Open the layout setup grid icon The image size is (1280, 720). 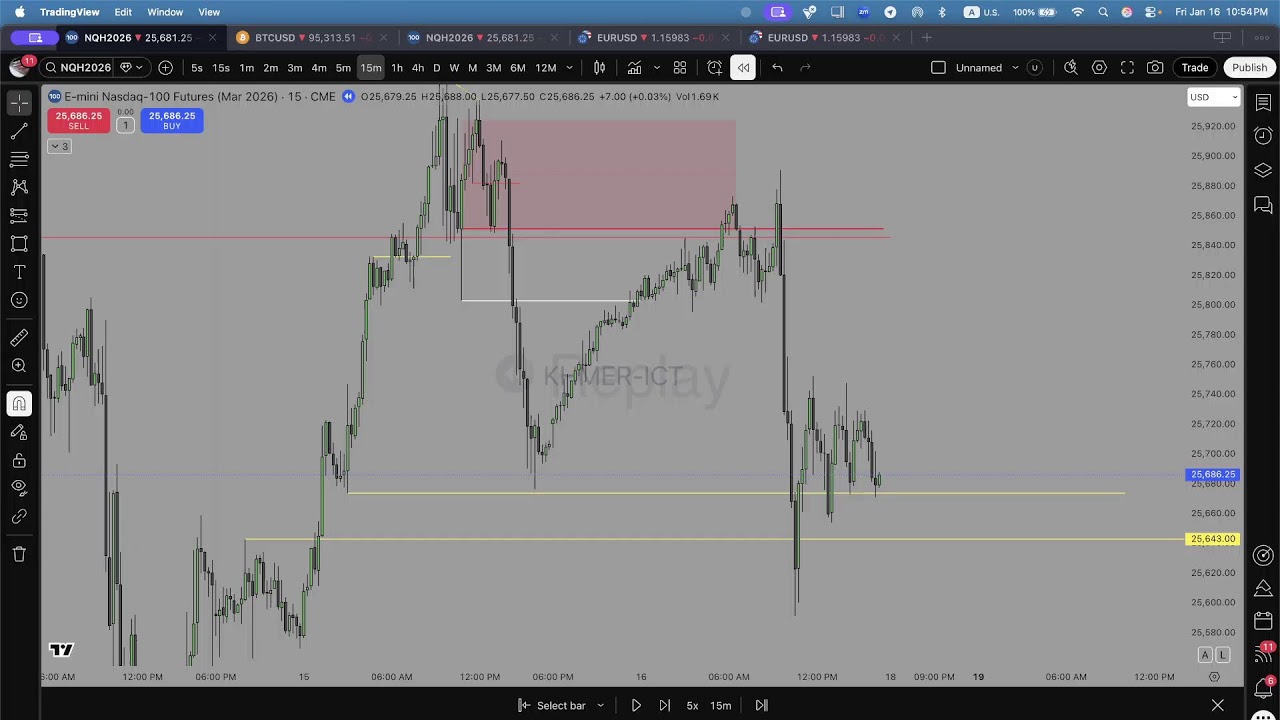point(680,68)
